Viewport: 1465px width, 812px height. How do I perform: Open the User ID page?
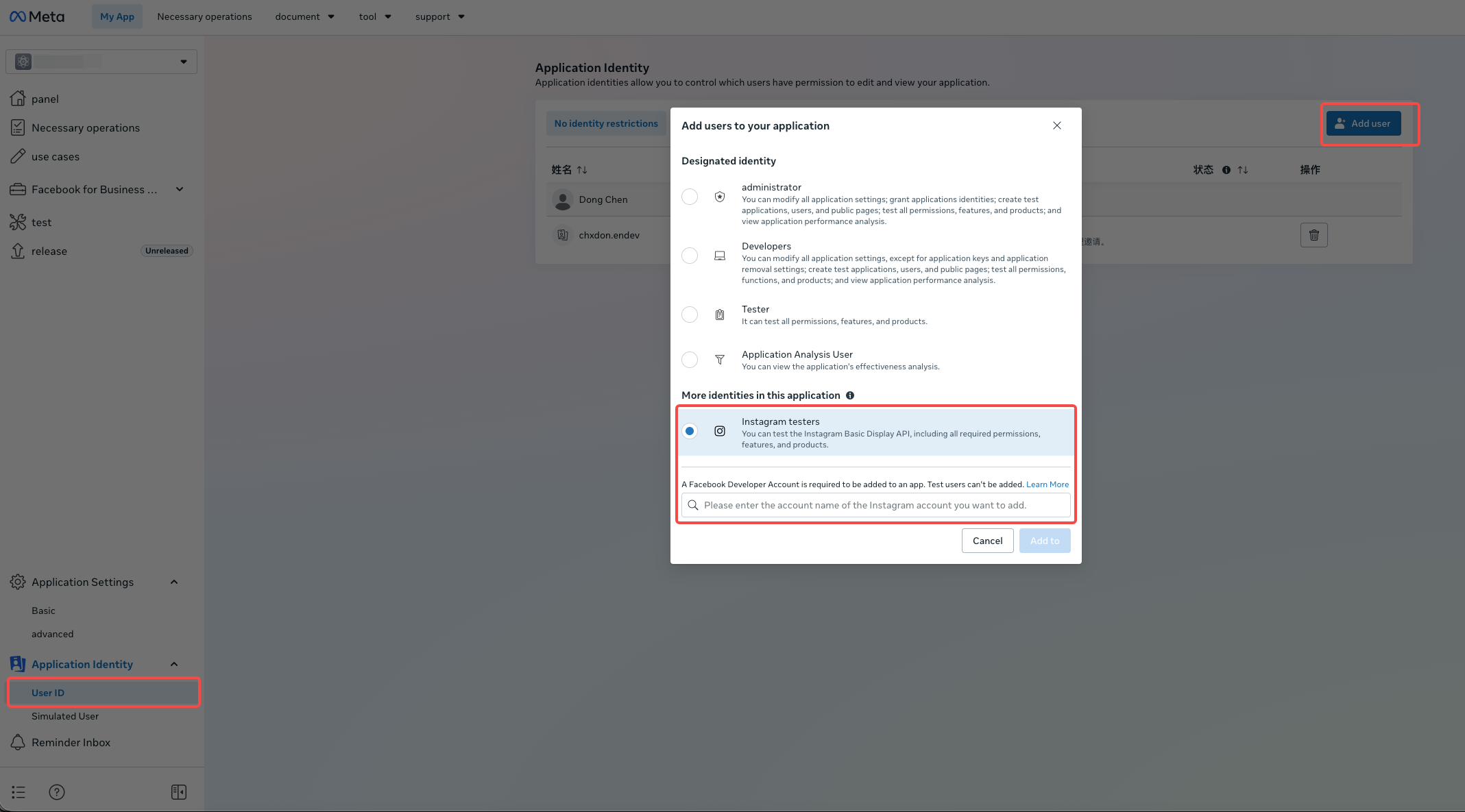104,693
